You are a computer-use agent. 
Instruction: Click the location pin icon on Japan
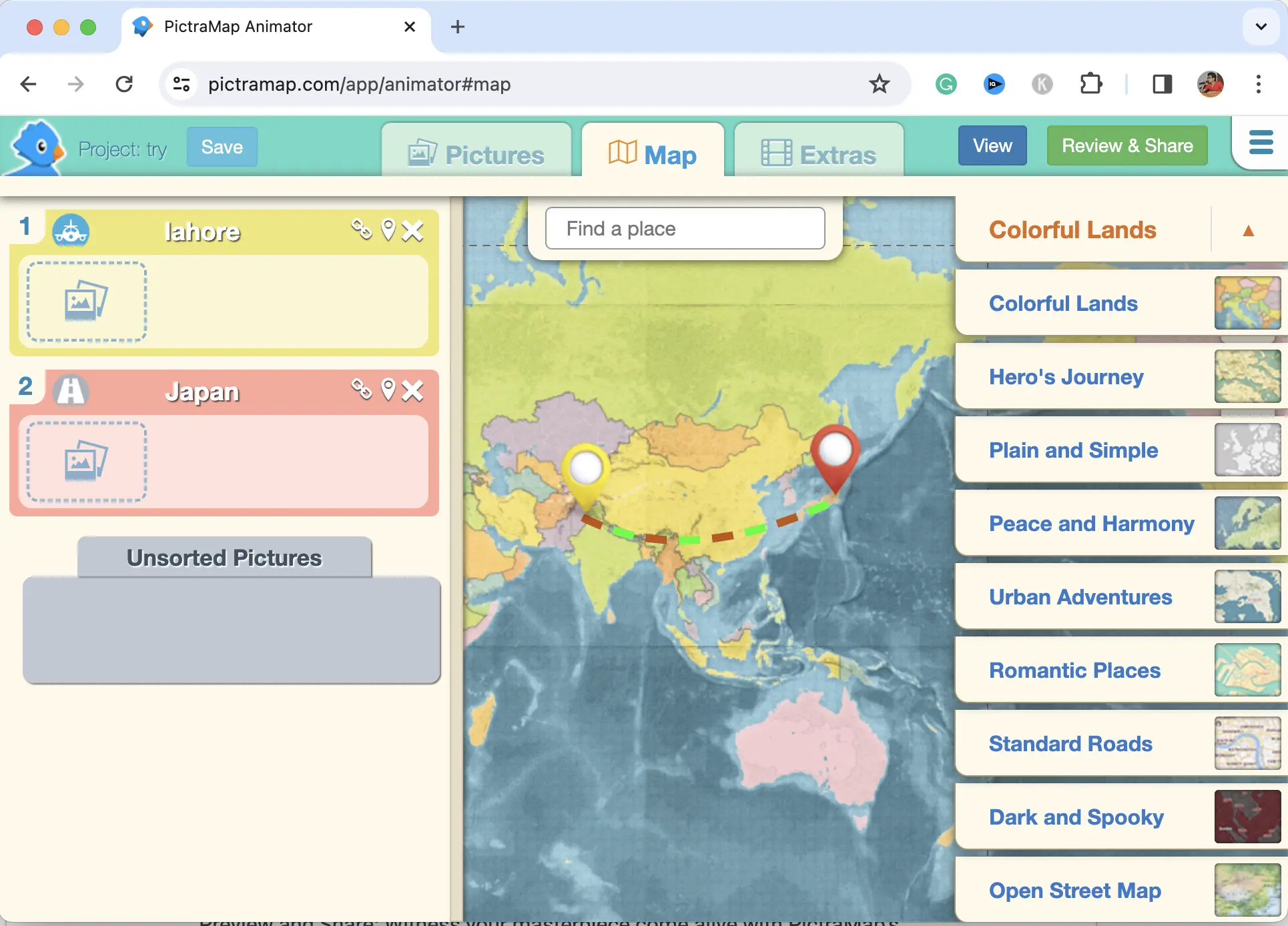coord(388,390)
